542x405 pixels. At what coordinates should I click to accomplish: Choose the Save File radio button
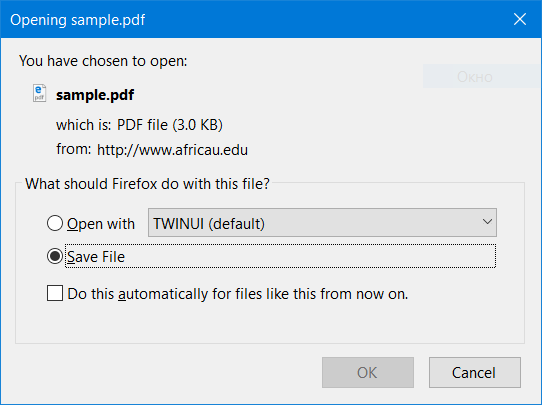[x=55, y=256]
